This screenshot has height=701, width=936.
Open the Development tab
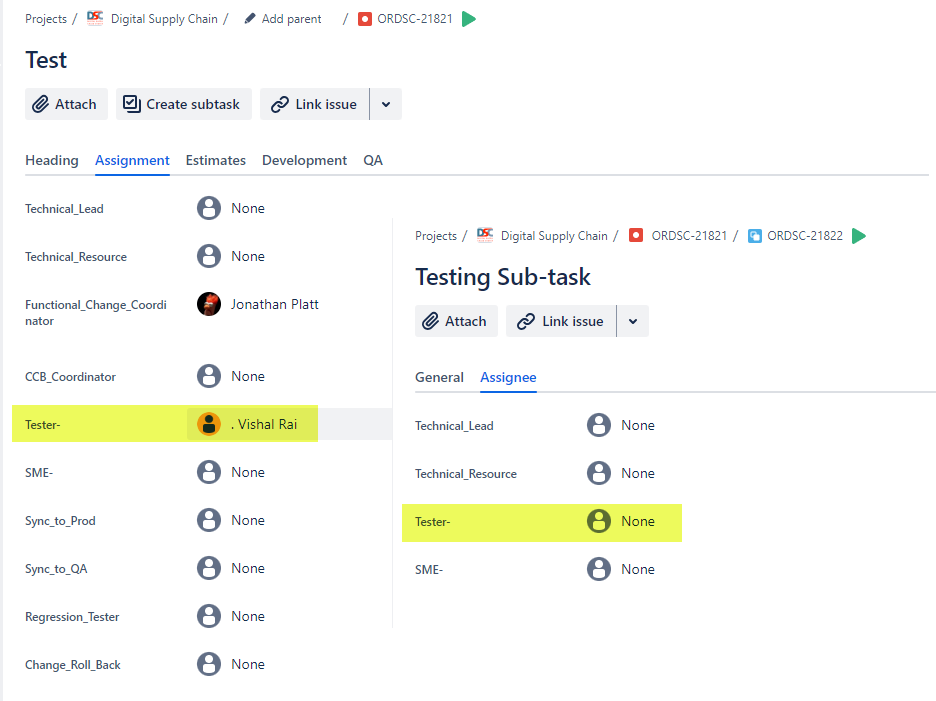[x=304, y=160]
